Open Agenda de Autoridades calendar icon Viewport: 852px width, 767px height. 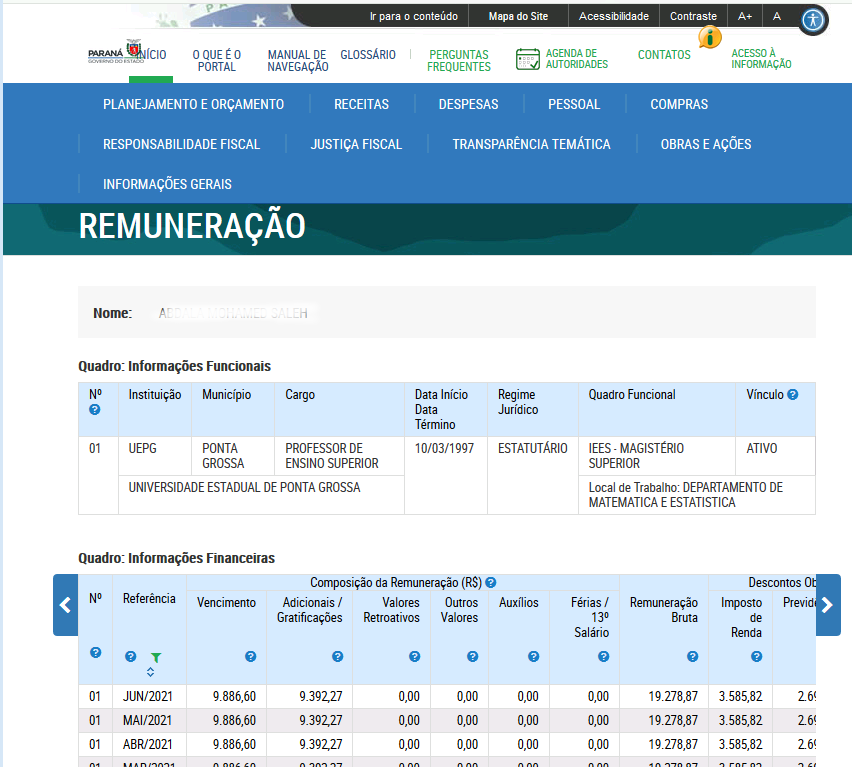click(528, 59)
